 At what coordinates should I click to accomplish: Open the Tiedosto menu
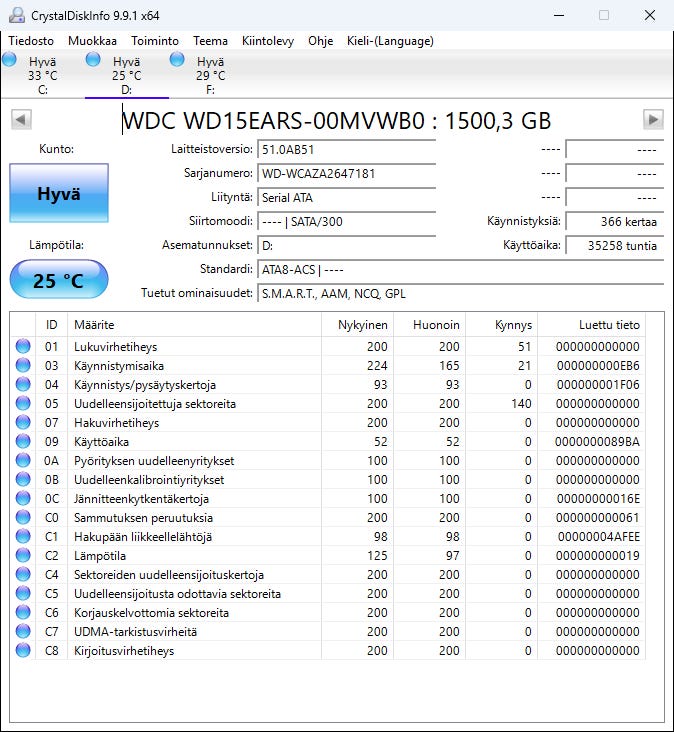point(31,41)
